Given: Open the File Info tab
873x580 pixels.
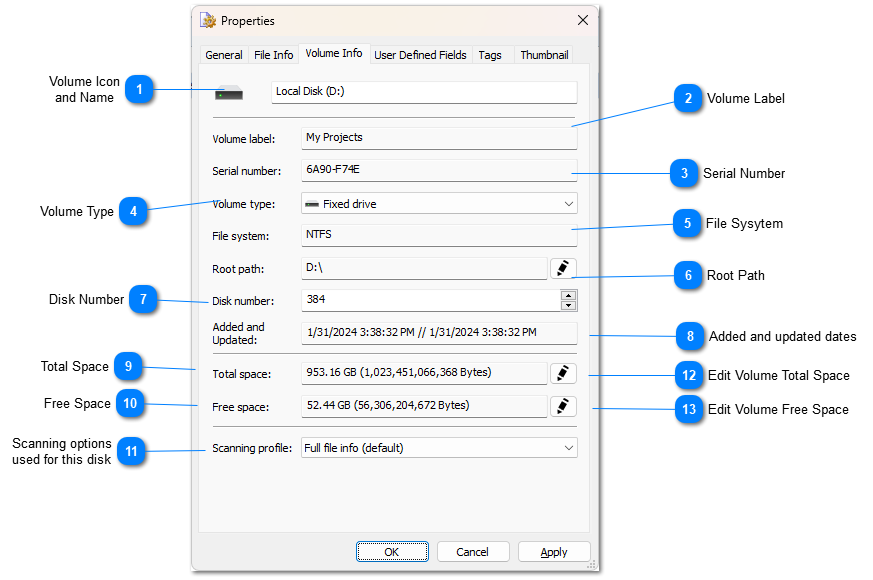Looking at the screenshot, I should tap(273, 55).
